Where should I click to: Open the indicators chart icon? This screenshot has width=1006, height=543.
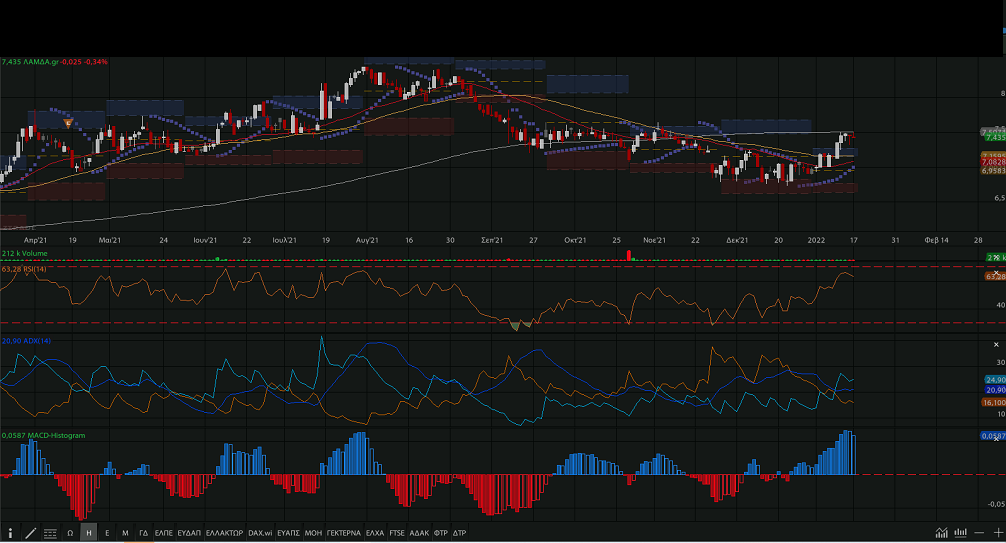[x=941, y=533]
